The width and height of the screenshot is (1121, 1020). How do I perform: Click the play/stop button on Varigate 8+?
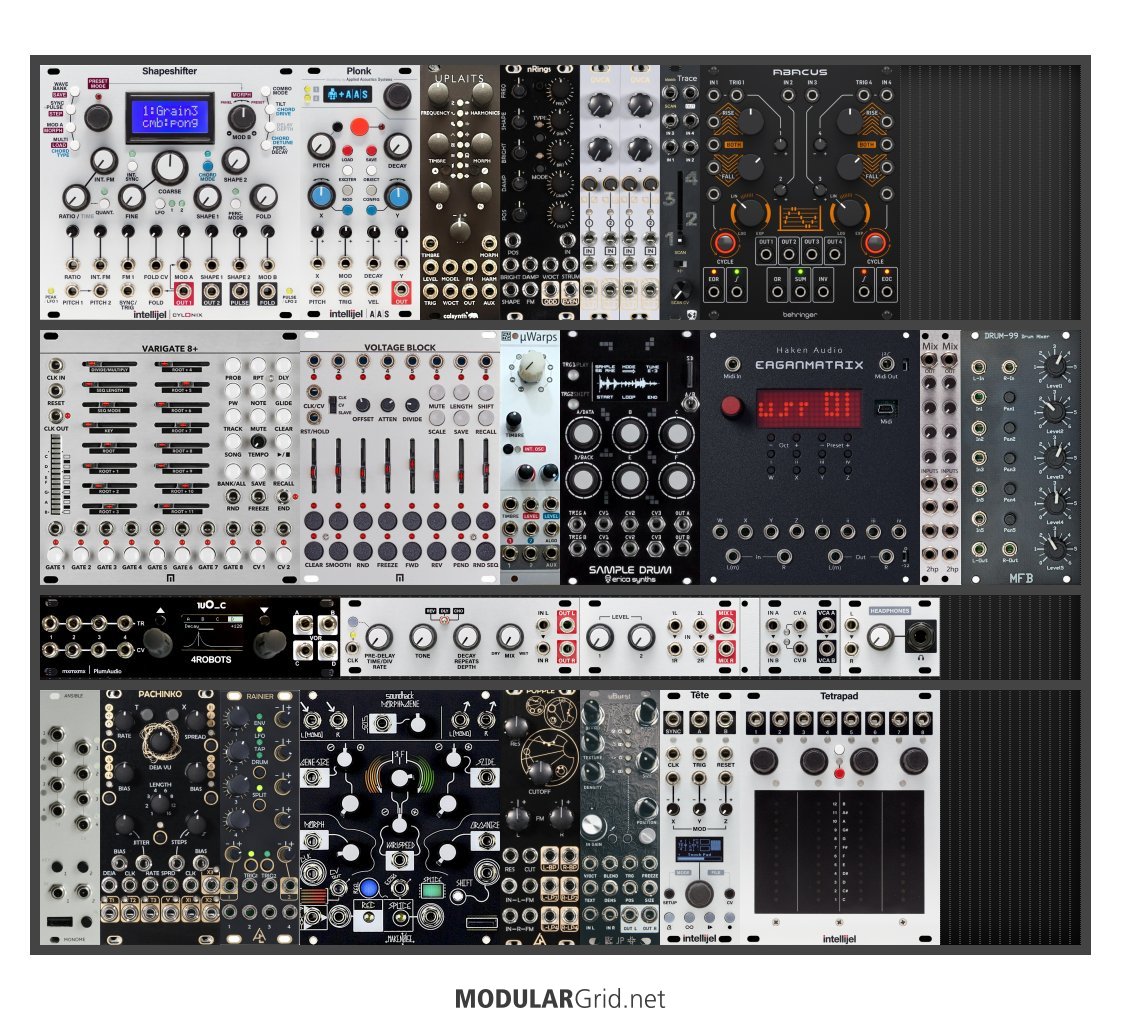coord(284,443)
